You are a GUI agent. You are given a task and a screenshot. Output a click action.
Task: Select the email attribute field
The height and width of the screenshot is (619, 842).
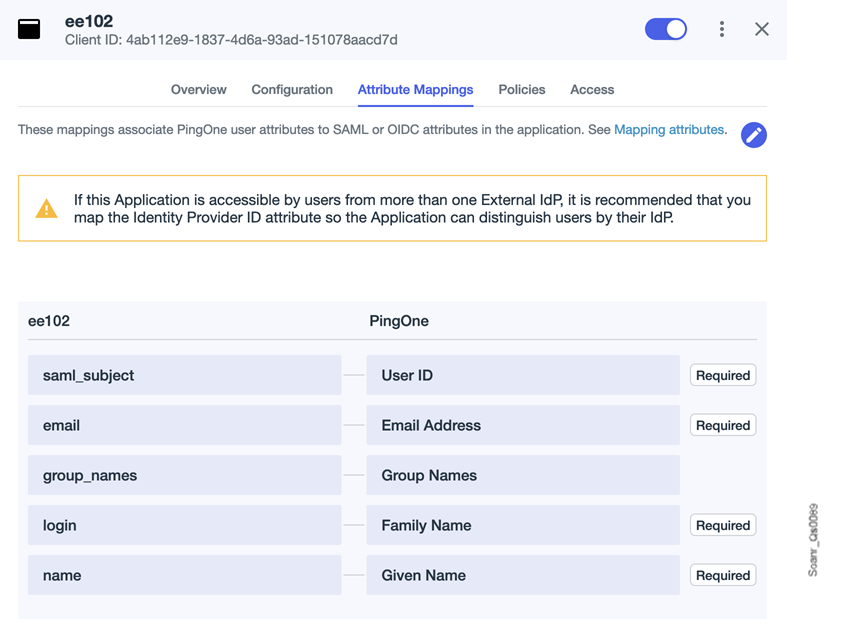point(185,425)
